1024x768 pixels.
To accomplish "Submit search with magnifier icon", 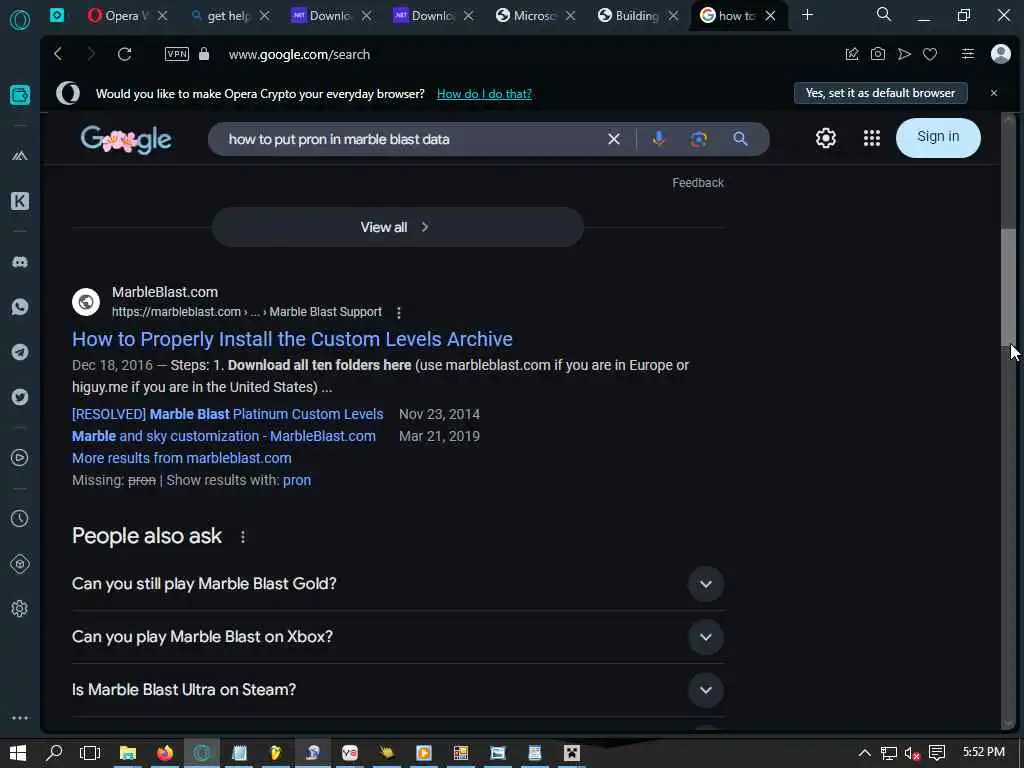I will (740, 138).
